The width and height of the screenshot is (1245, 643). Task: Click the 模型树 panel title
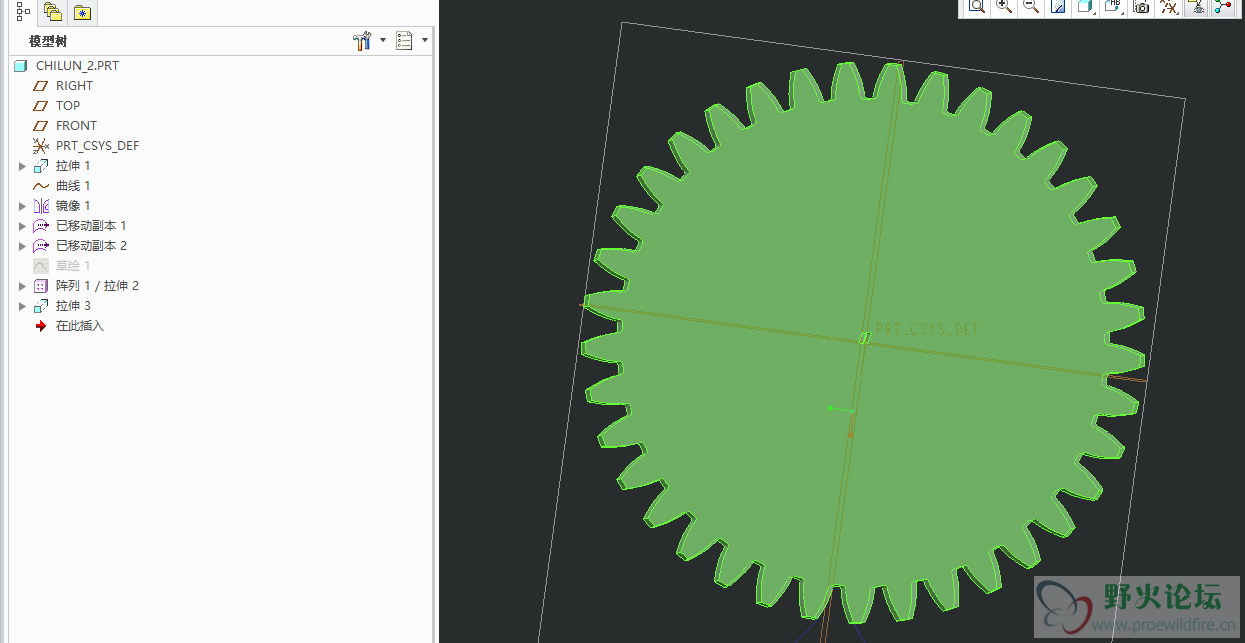48,41
